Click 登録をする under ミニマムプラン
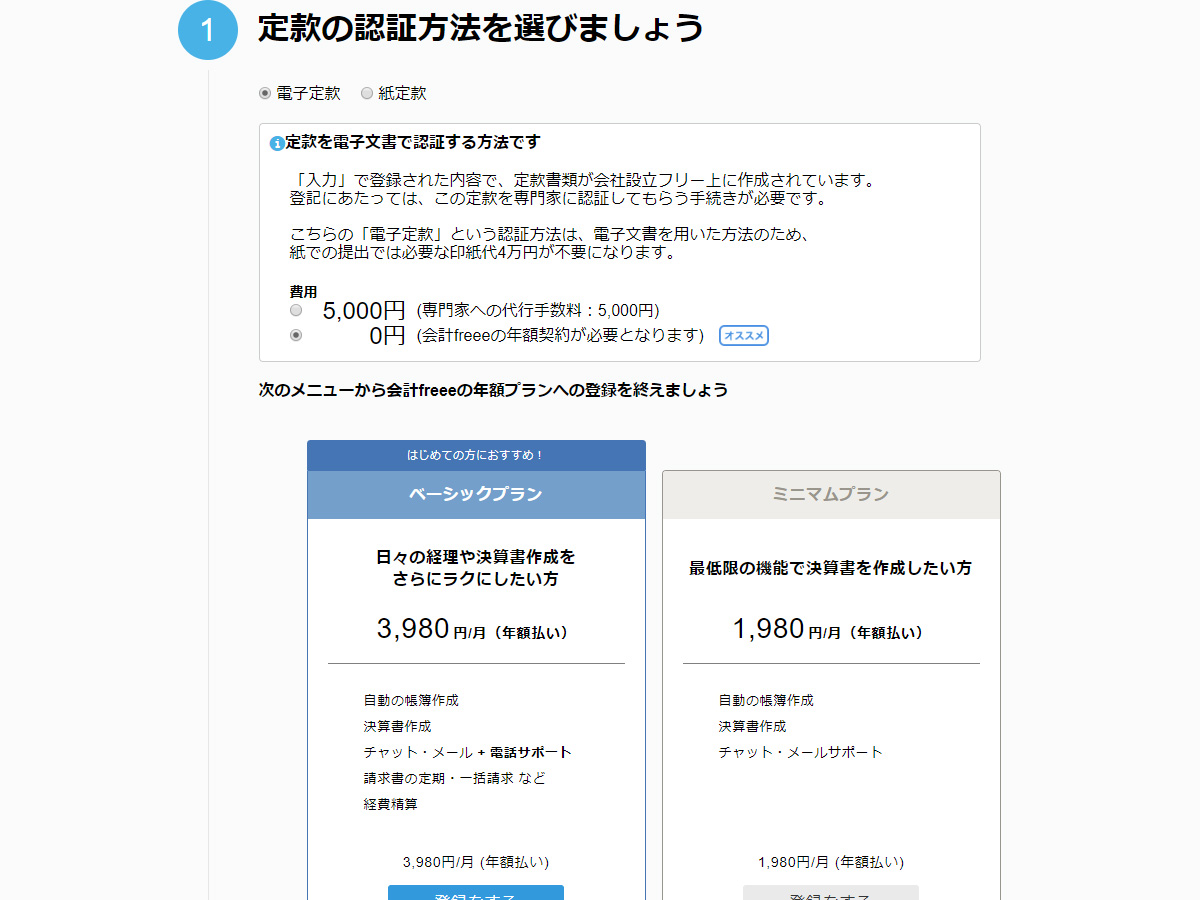 [x=830, y=895]
